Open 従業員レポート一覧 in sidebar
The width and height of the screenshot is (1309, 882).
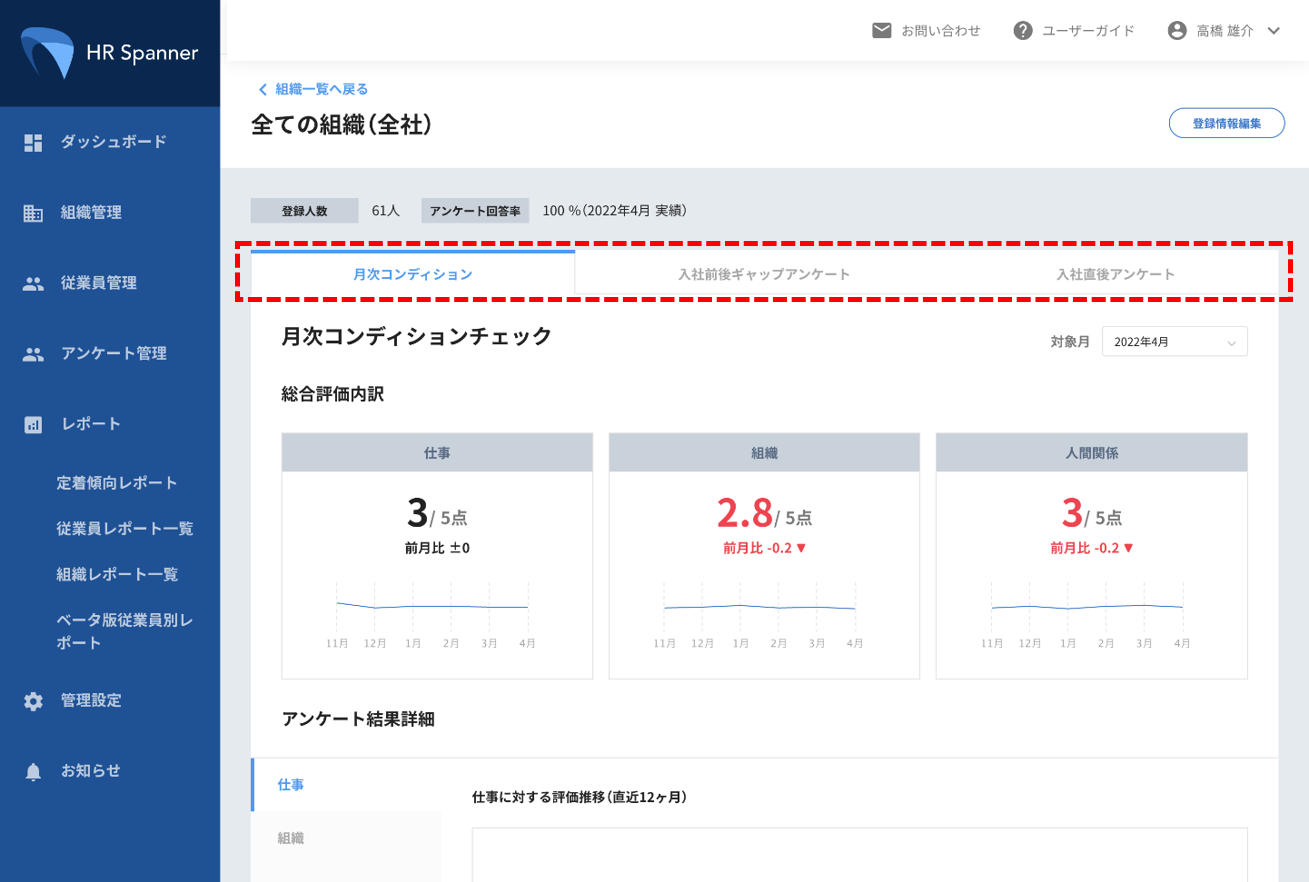tap(125, 528)
